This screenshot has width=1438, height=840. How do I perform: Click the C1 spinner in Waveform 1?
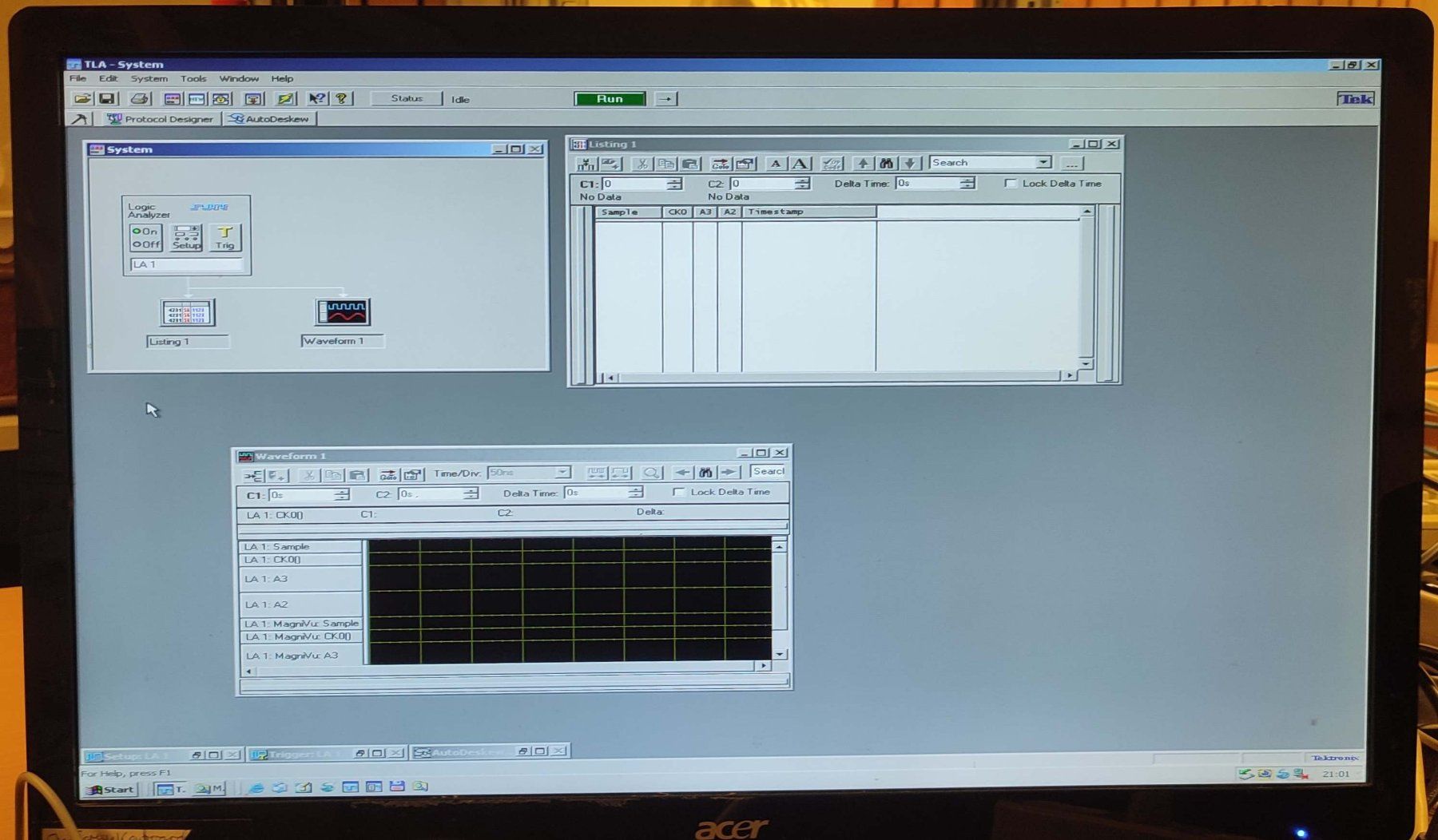[342, 495]
